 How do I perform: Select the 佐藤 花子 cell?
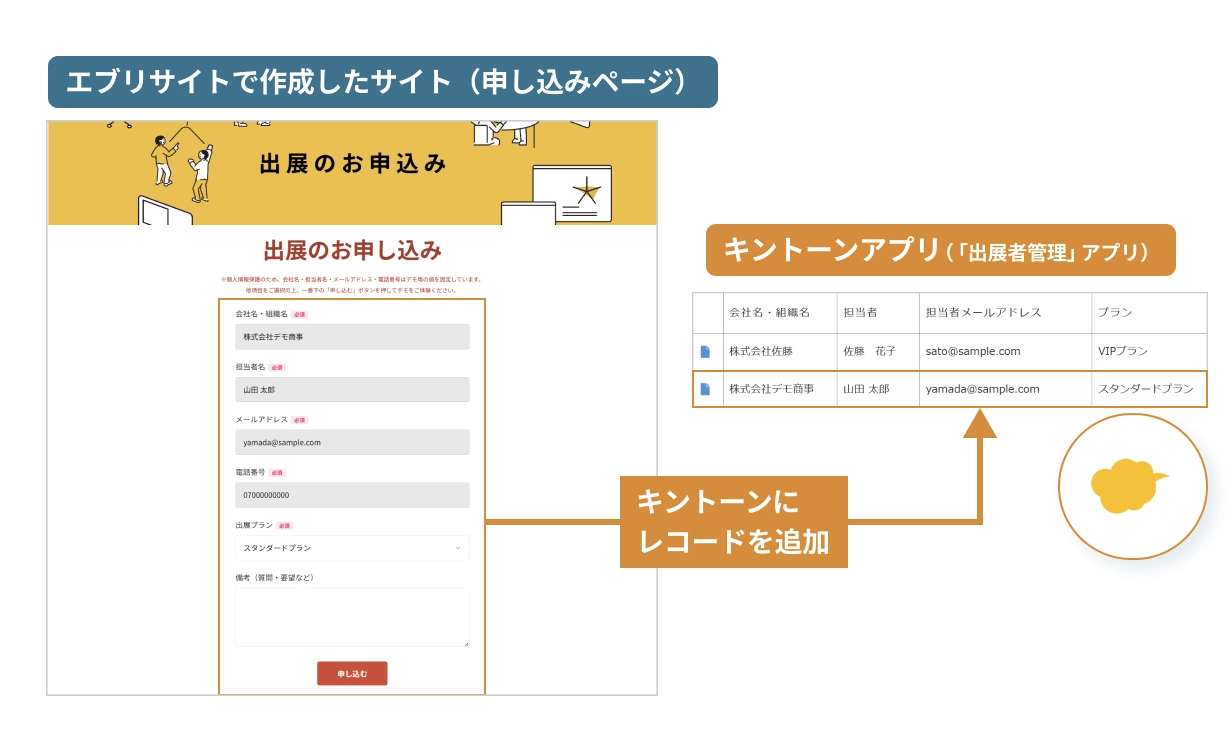tap(878, 352)
